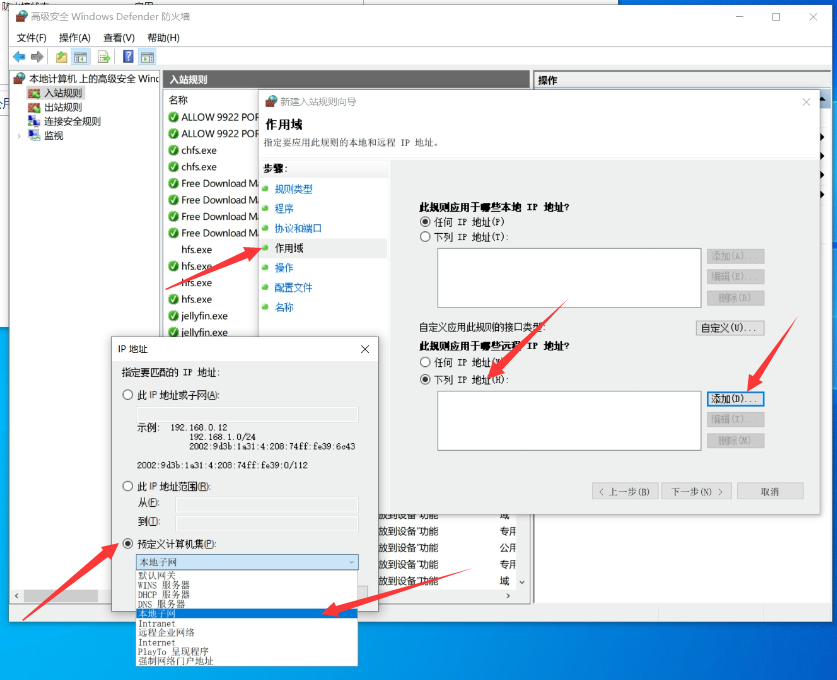837x680 pixels.
Task: Go to the 操作 wizard step
Action: [x=283, y=268]
